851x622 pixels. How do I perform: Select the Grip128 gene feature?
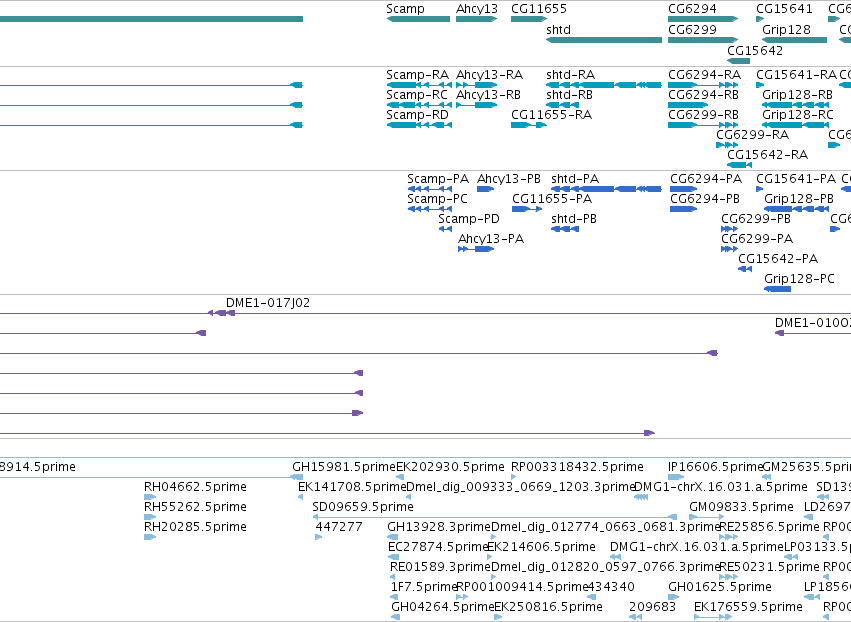point(795,40)
